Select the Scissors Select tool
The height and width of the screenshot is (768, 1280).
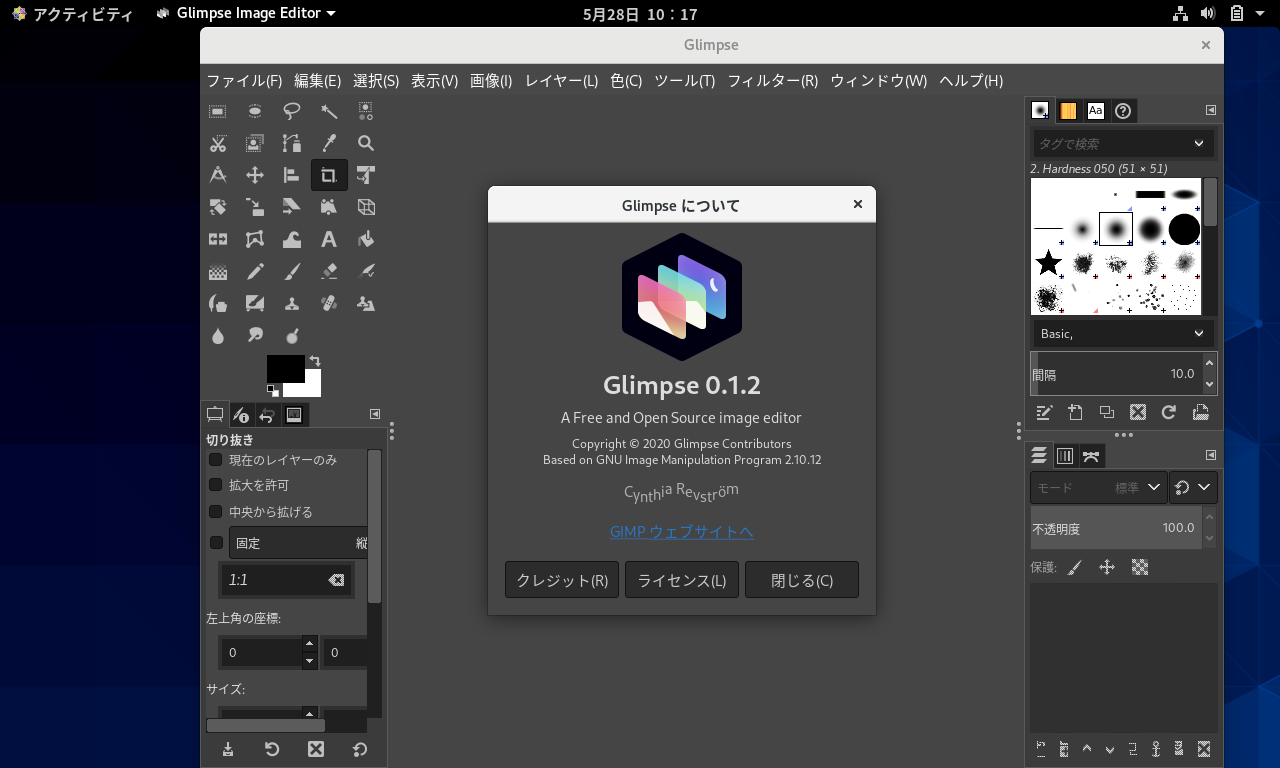coord(217,143)
